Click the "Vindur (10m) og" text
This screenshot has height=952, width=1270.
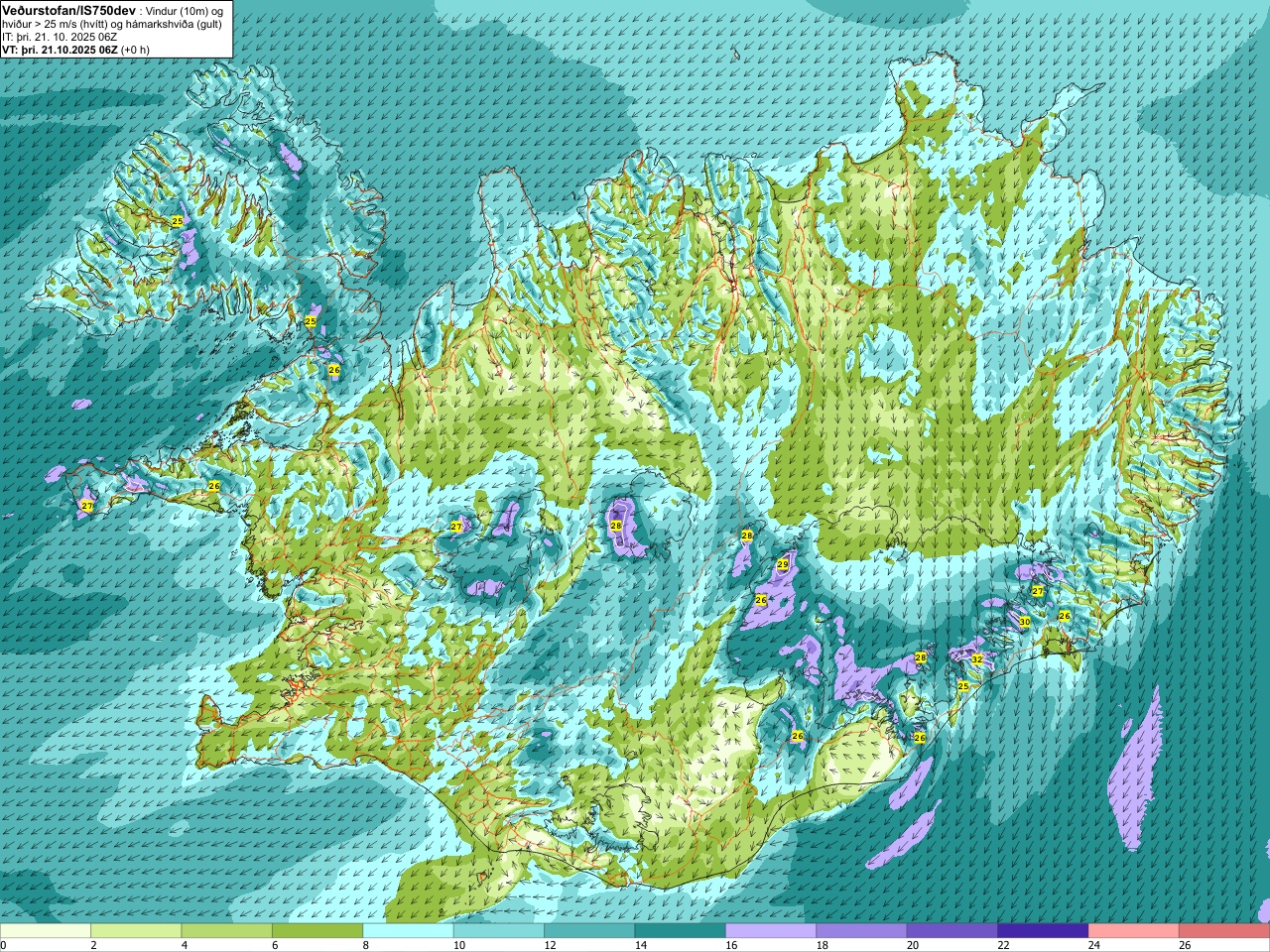(x=186, y=10)
